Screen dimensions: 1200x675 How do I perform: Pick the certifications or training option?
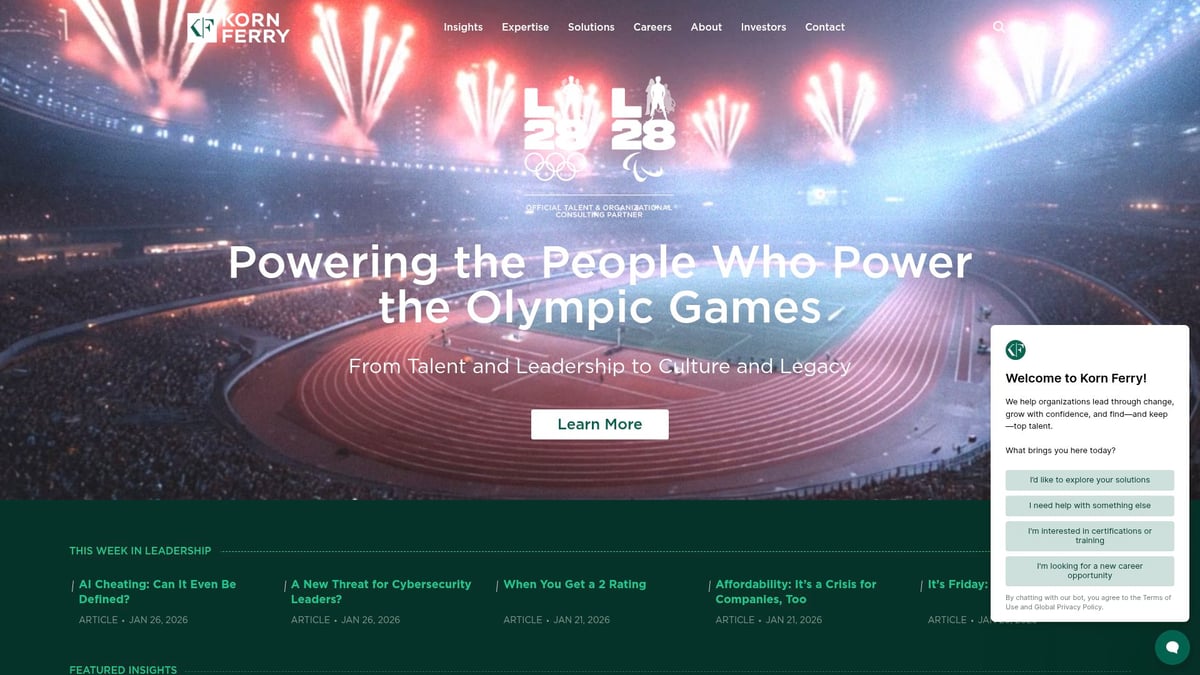click(1090, 536)
